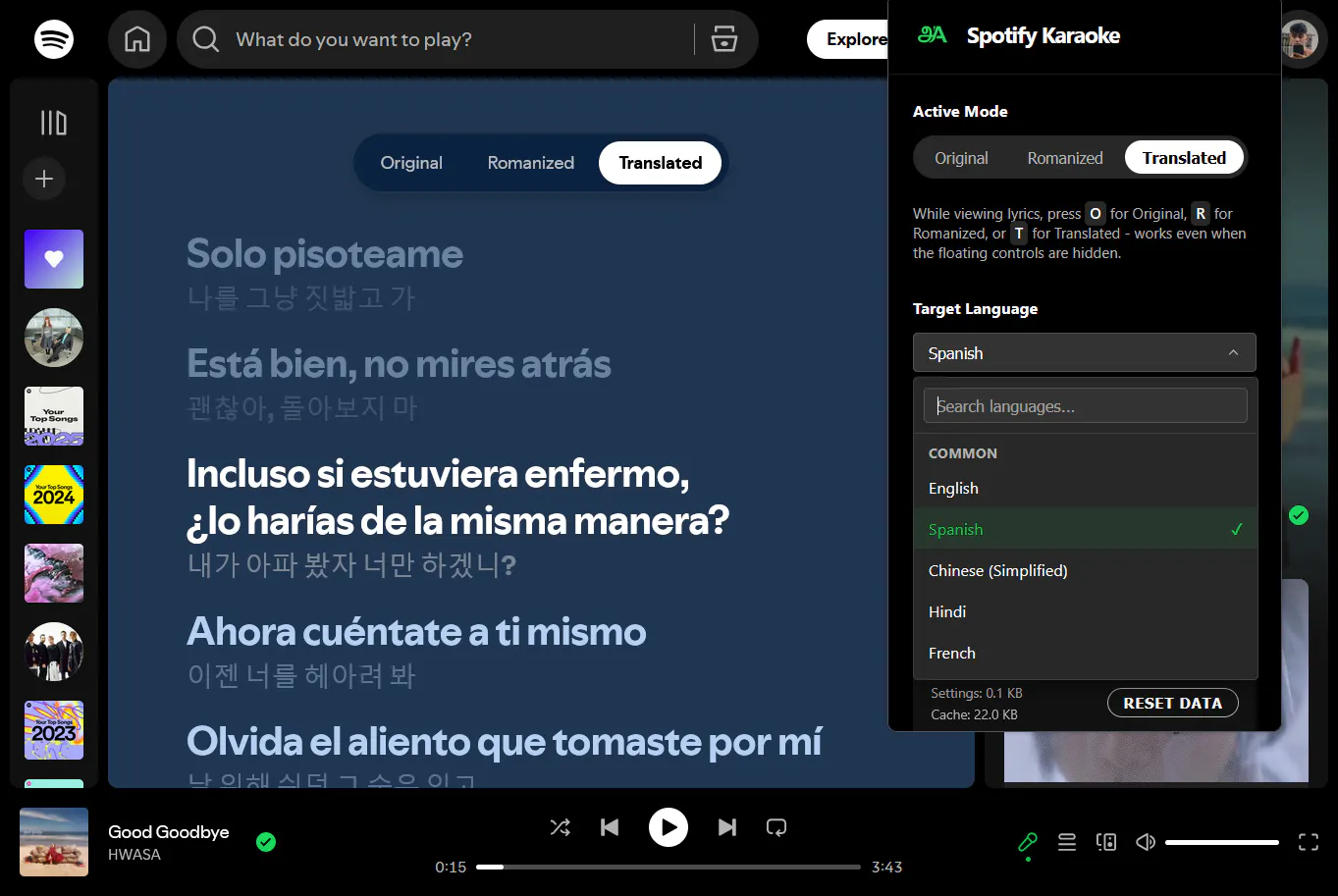The image size is (1338, 896).
Task: Click the Search languages field
Action: pos(1086,406)
